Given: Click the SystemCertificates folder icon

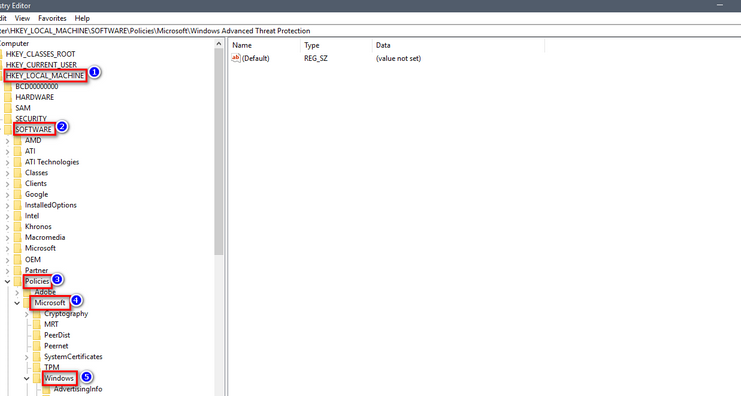Looking at the screenshot, I should click(x=37, y=357).
